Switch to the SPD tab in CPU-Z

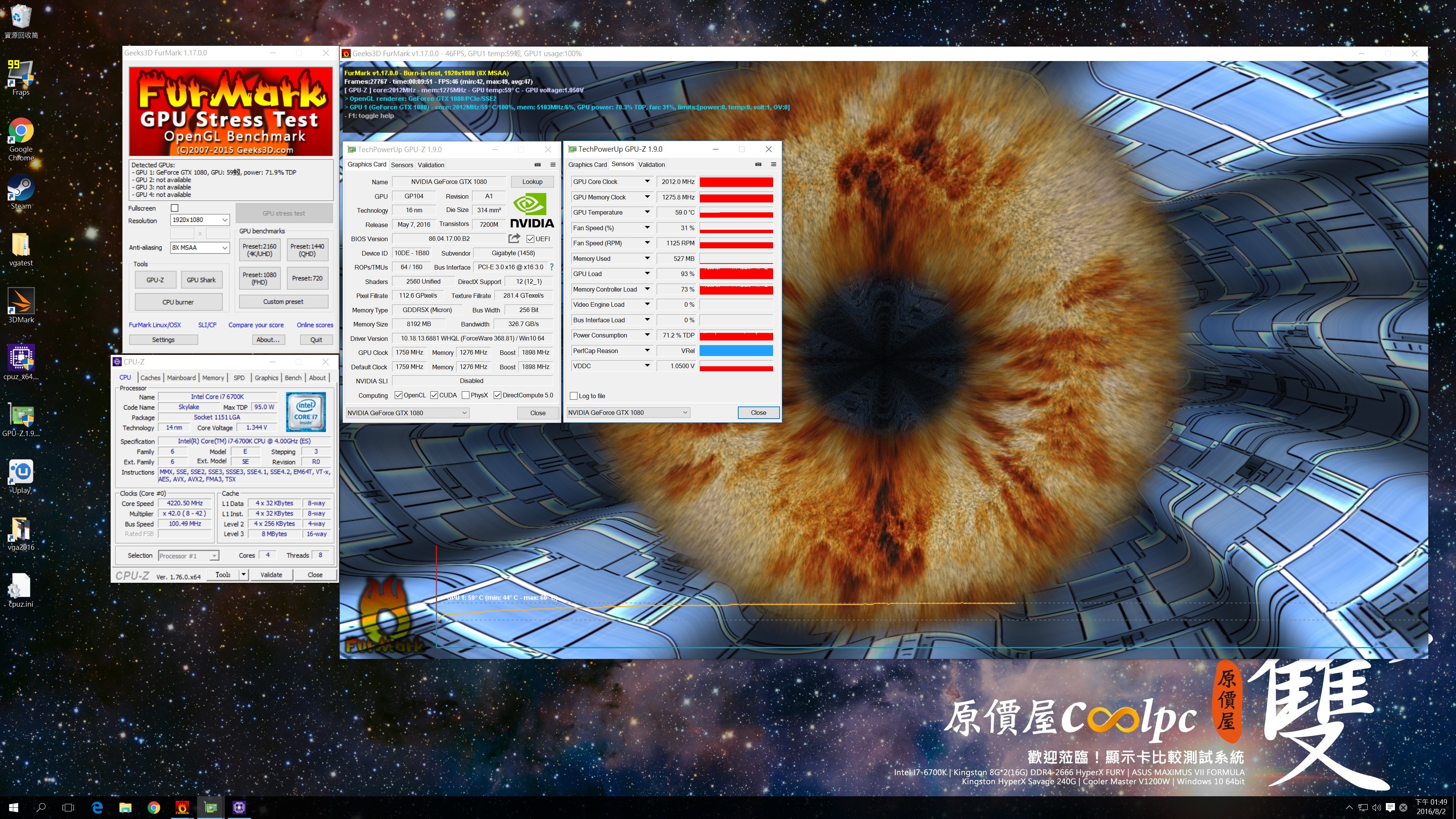point(239,378)
